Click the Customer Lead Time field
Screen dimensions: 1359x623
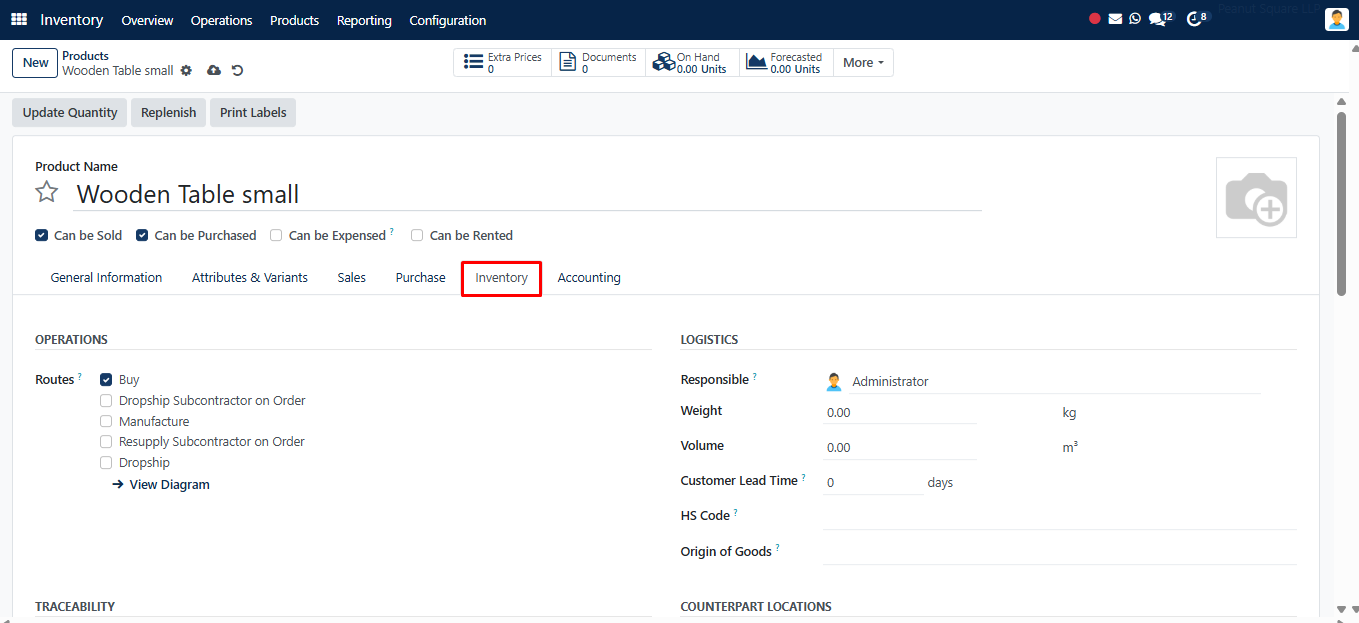coord(873,482)
